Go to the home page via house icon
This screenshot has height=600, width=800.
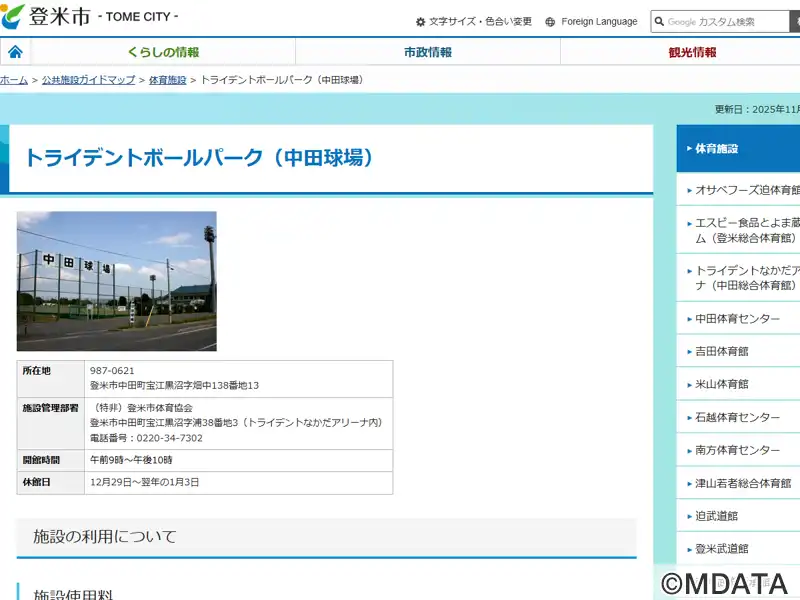click(x=15, y=52)
